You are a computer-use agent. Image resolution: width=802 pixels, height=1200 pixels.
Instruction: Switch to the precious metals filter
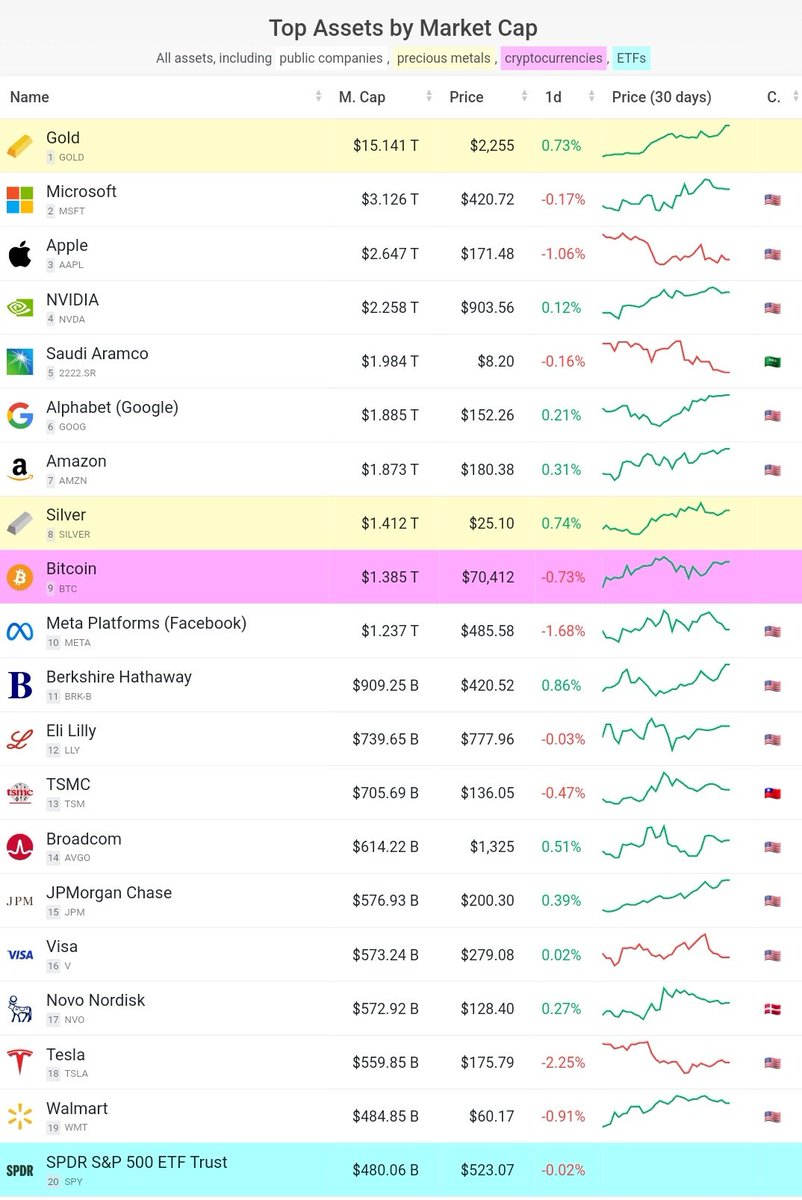443,59
